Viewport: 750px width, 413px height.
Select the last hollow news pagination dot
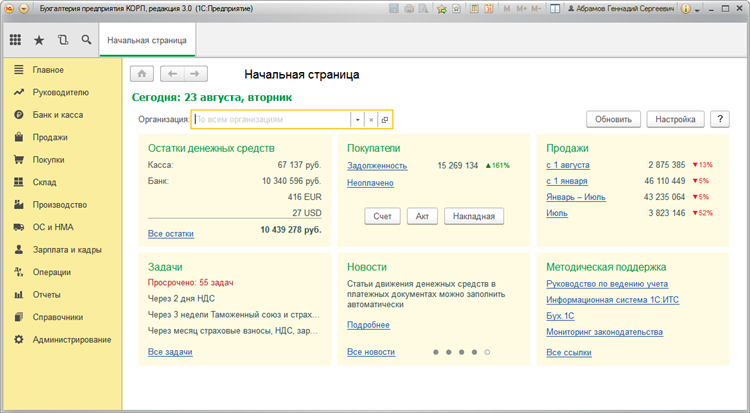point(487,352)
